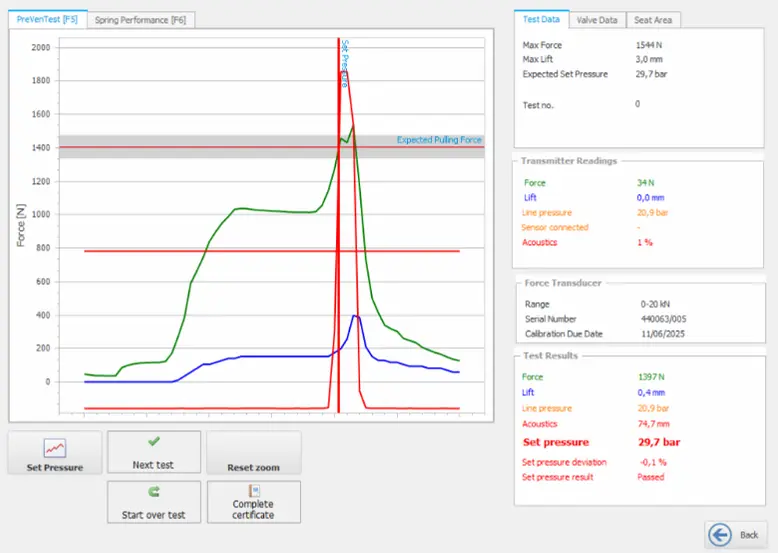This screenshot has width=778, height=553.
Task: Click the Acoustics reading 1 %
Action: 645,243
